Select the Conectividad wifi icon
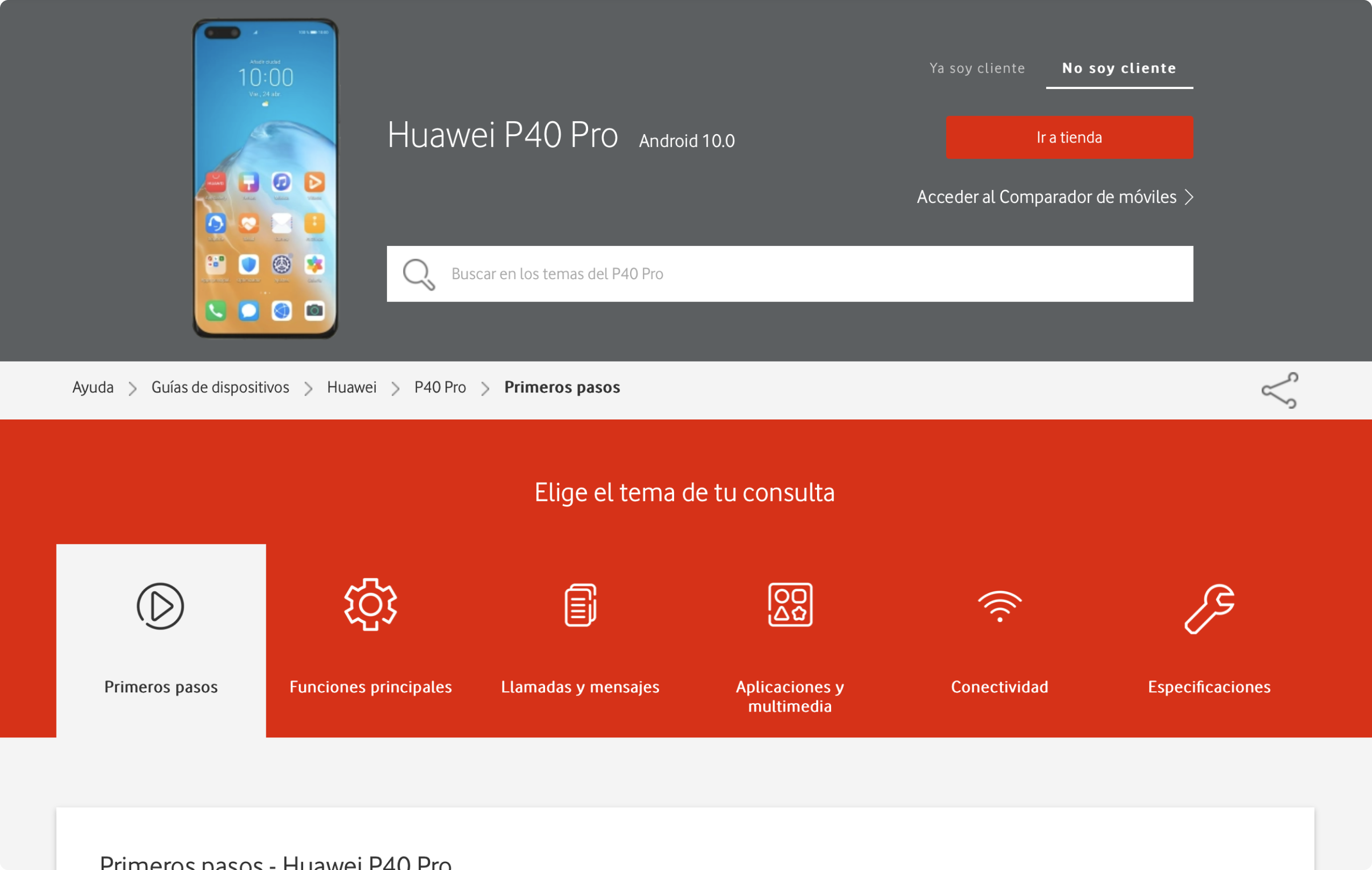This screenshot has width=1372, height=870. point(999,606)
